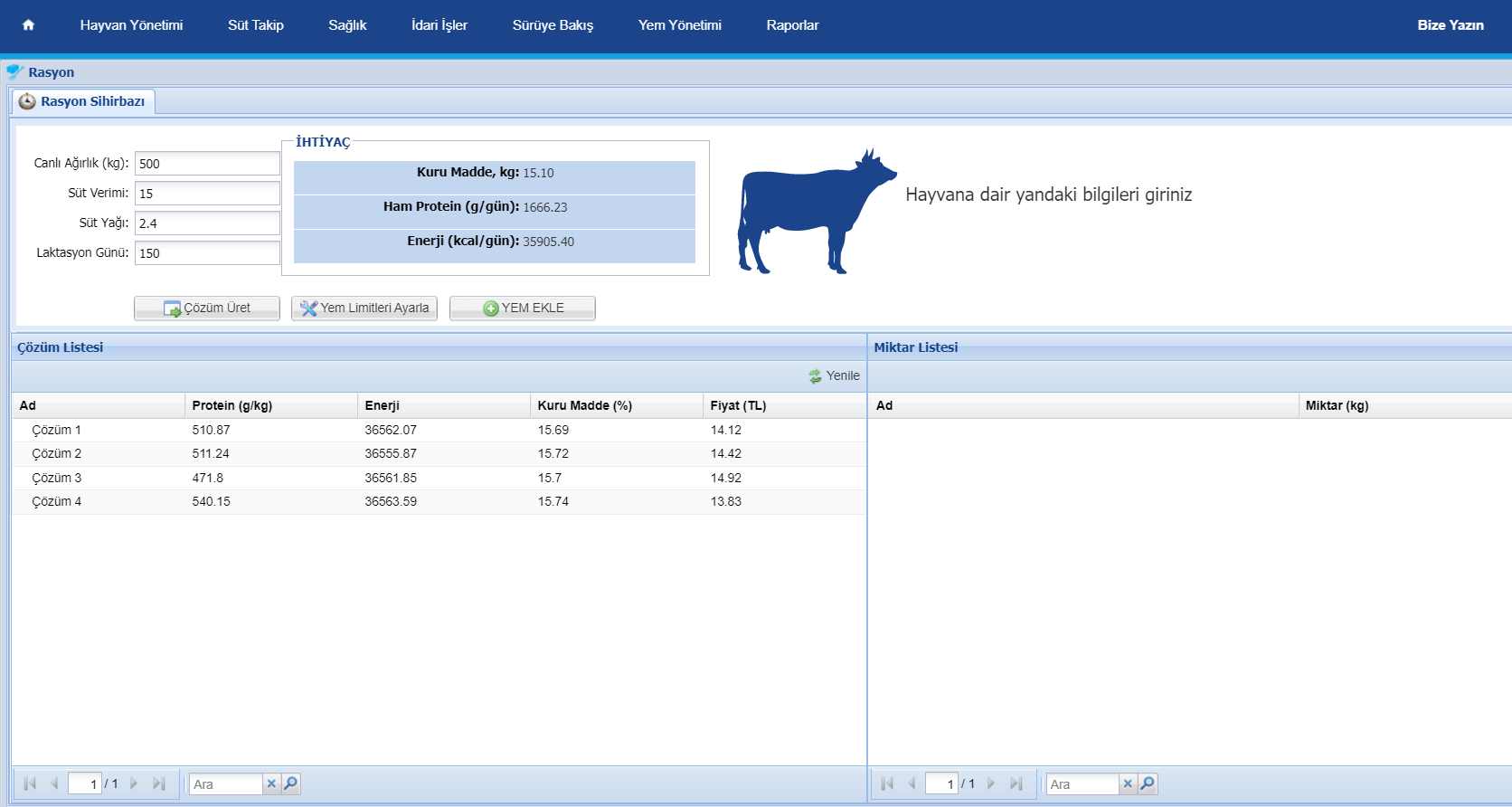The height and width of the screenshot is (807, 1512).
Task: Click energy value 36555.87
Action: pos(391,454)
